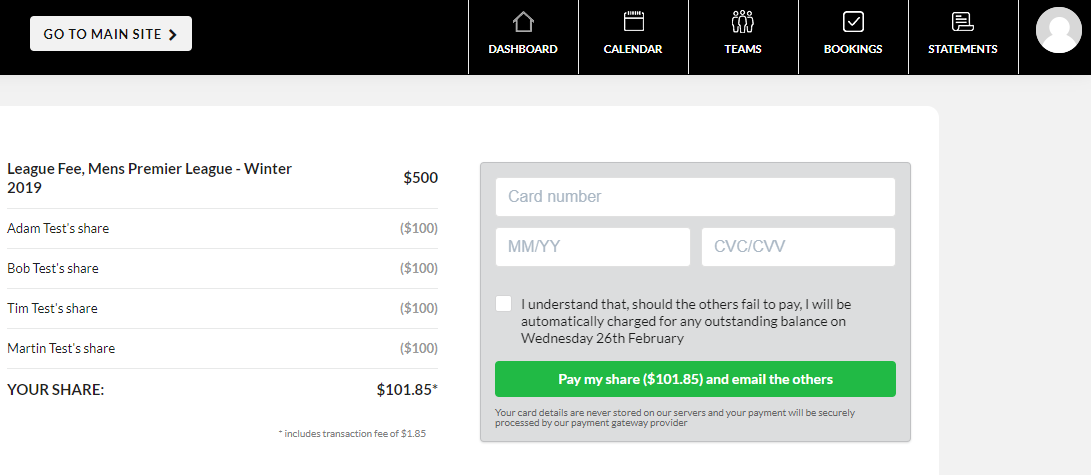Select the Statements menu label
This screenshot has height=475, width=1091.
coord(962,49)
